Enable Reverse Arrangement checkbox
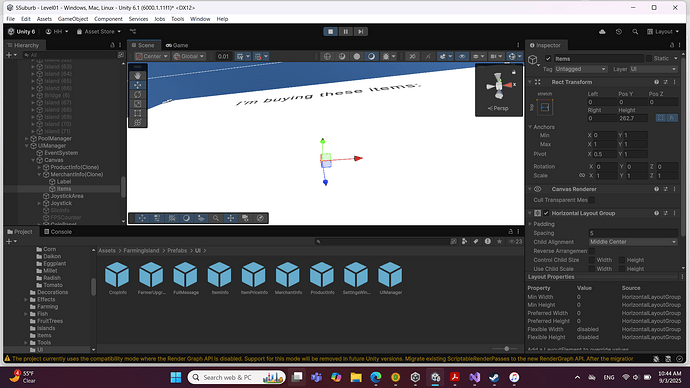The image size is (690, 388). (x=592, y=251)
